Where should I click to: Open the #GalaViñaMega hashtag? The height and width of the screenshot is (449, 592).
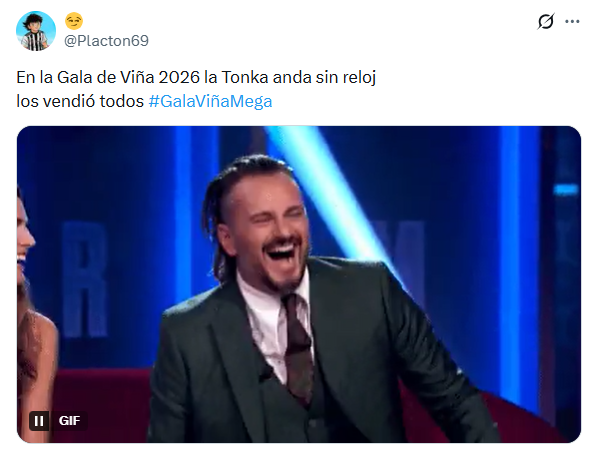click(210, 101)
